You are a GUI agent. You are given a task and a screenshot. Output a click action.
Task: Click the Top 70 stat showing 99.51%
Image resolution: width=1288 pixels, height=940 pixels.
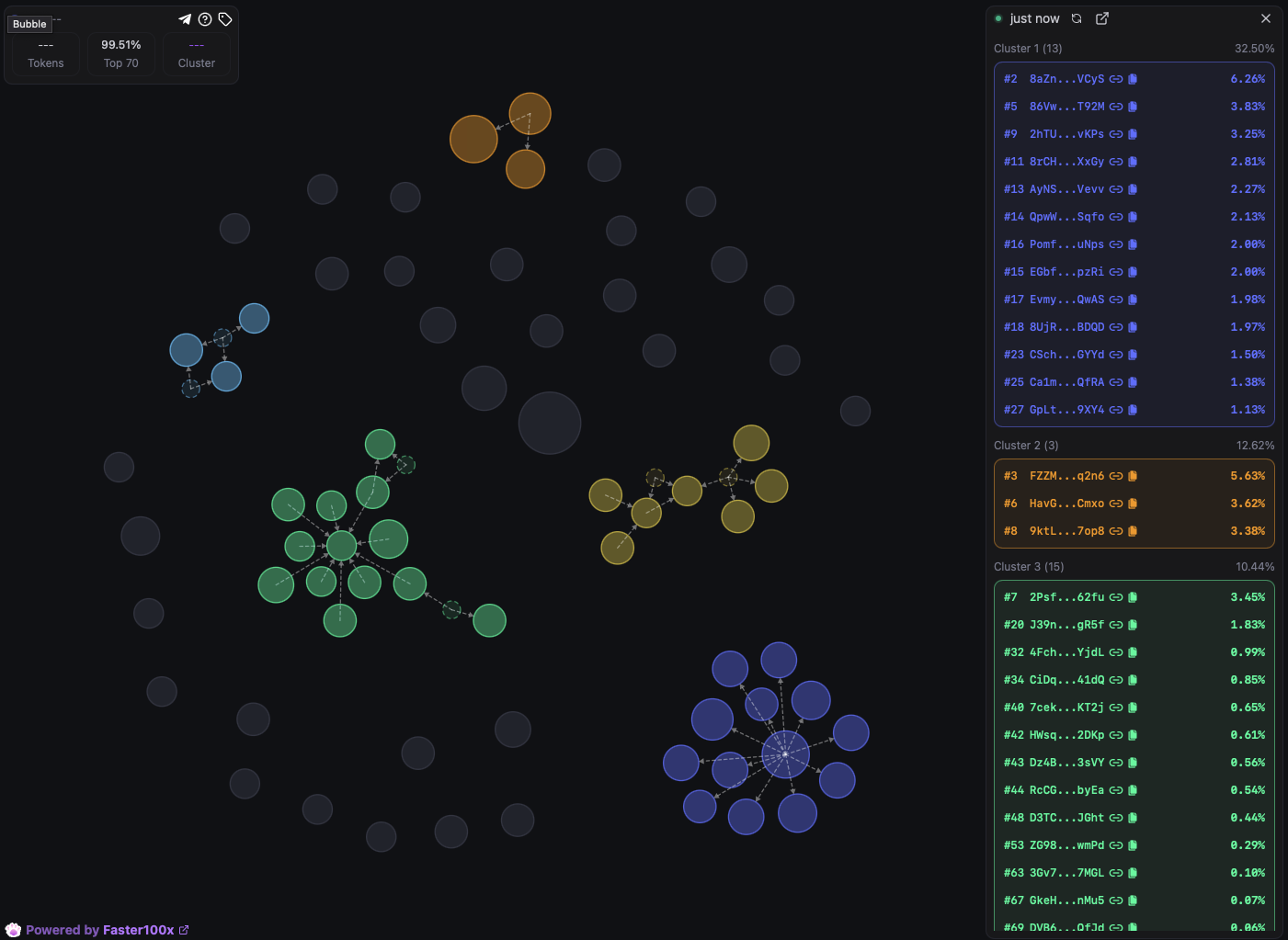[x=121, y=53]
